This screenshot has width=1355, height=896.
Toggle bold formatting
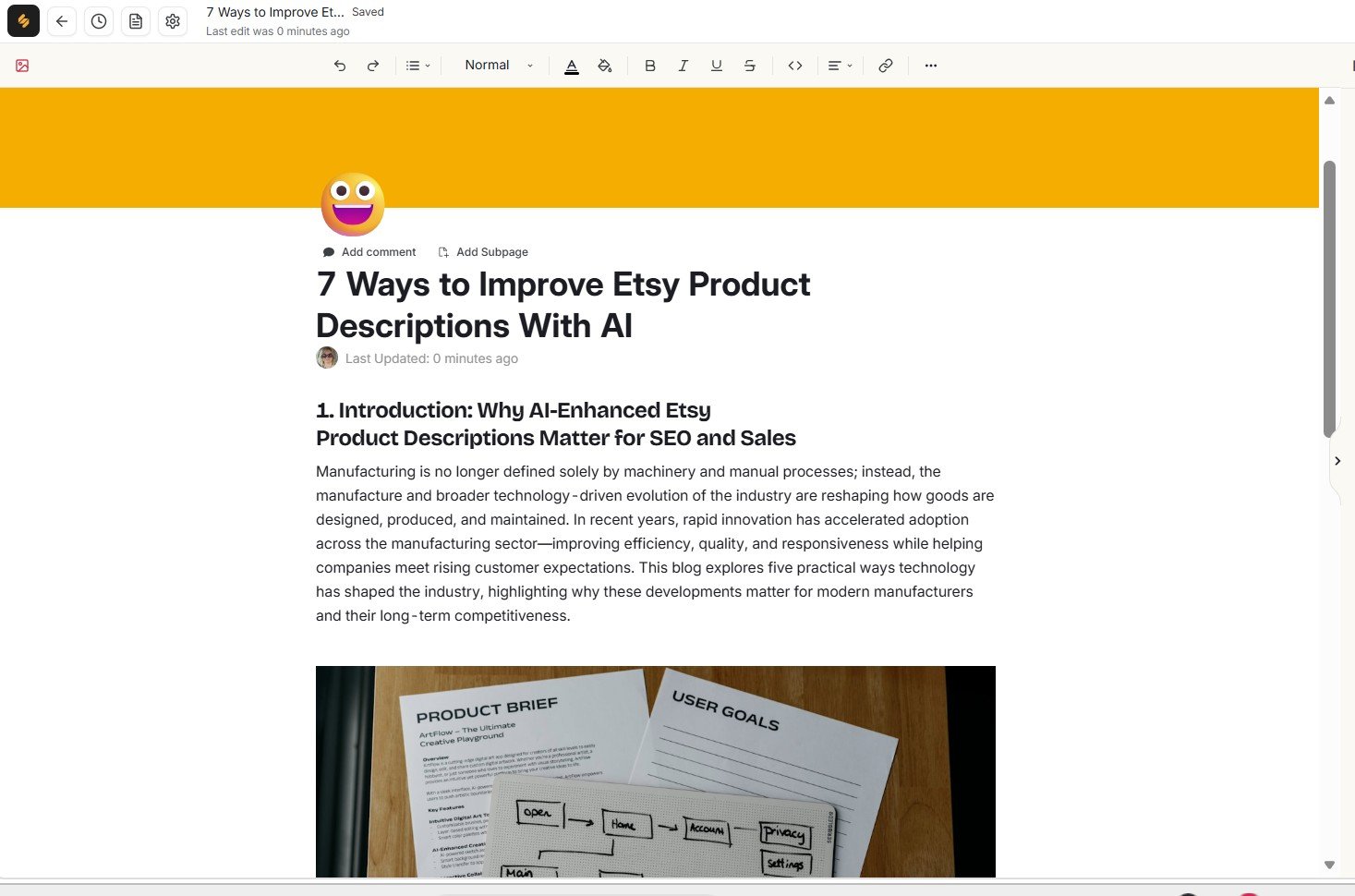[x=650, y=66]
